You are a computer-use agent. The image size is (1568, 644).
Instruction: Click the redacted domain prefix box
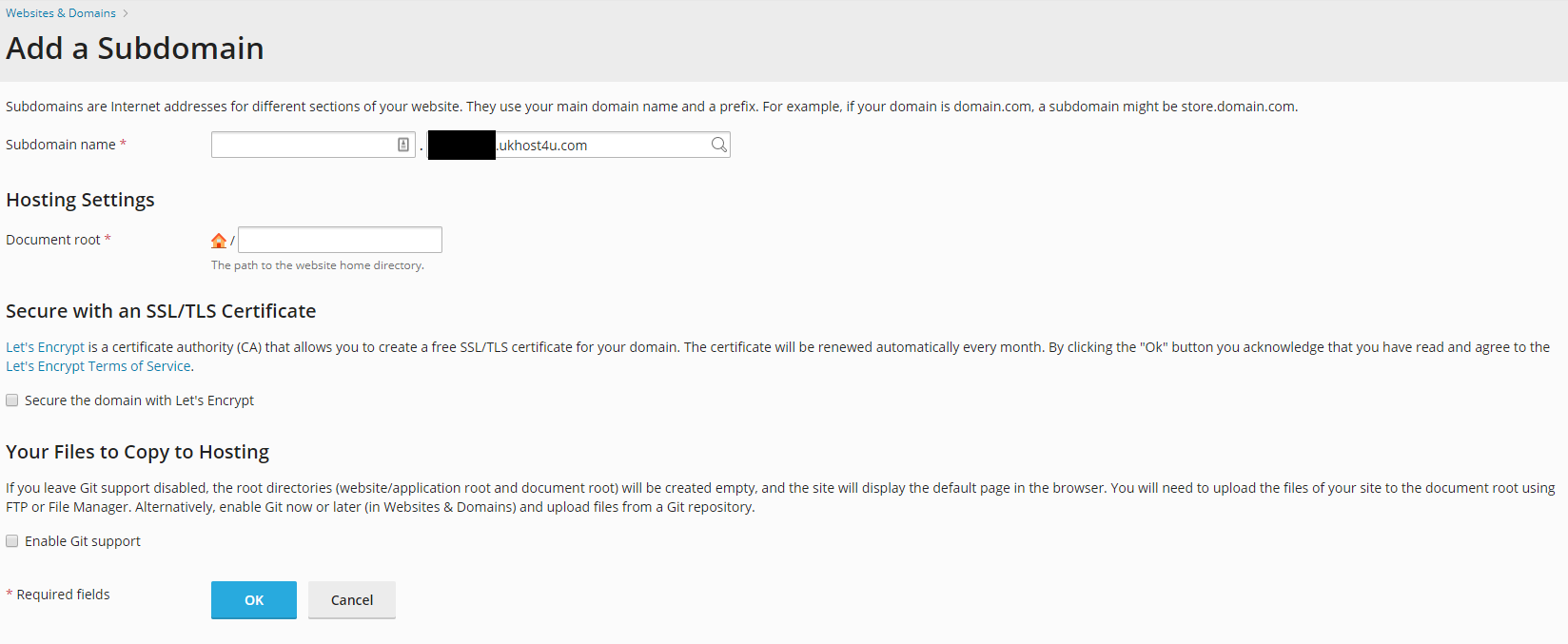point(461,145)
